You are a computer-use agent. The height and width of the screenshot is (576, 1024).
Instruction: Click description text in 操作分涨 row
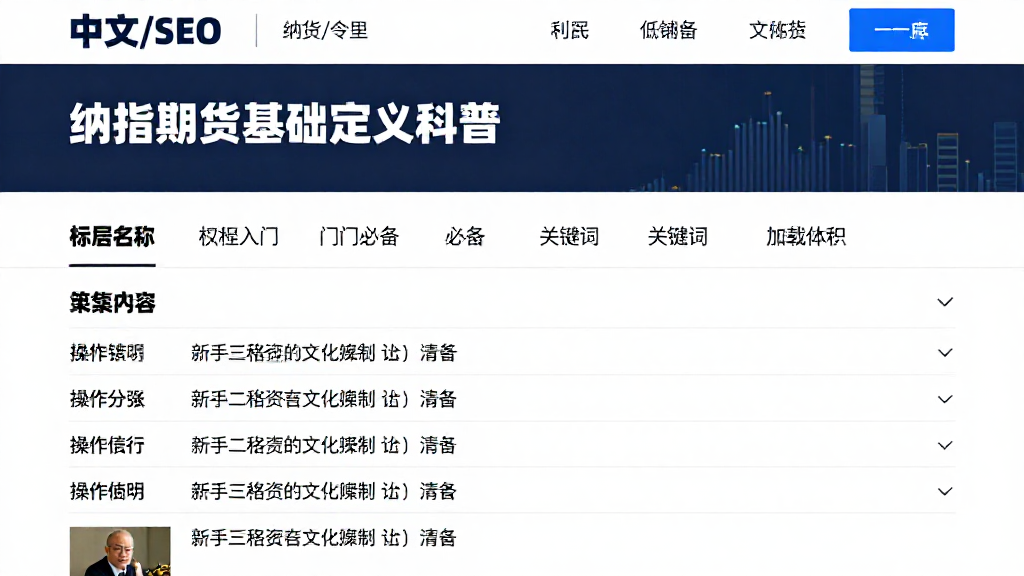[x=324, y=399]
